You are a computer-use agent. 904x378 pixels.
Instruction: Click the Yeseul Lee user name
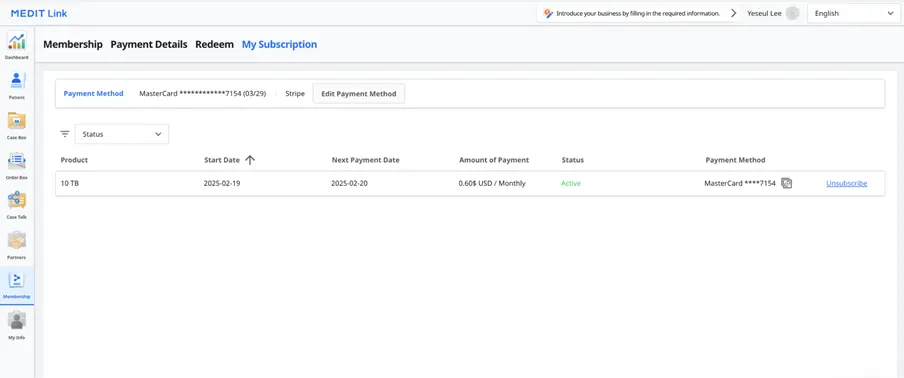coord(764,13)
